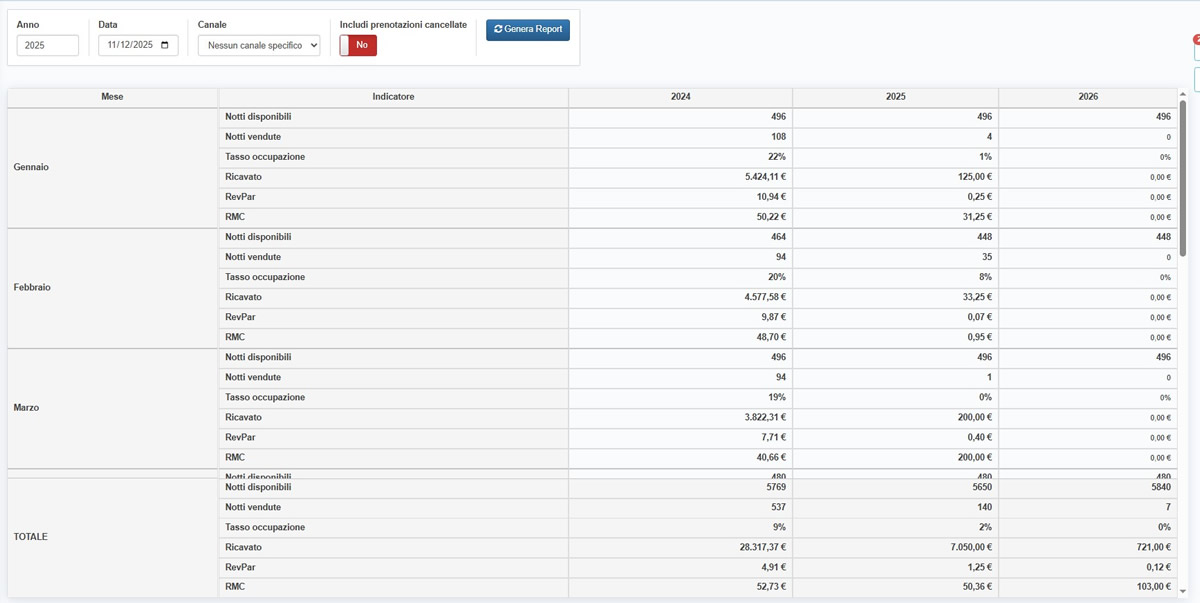Click the Mese column header
The height and width of the screenshot is (603, 1200).
coord(113,97)
